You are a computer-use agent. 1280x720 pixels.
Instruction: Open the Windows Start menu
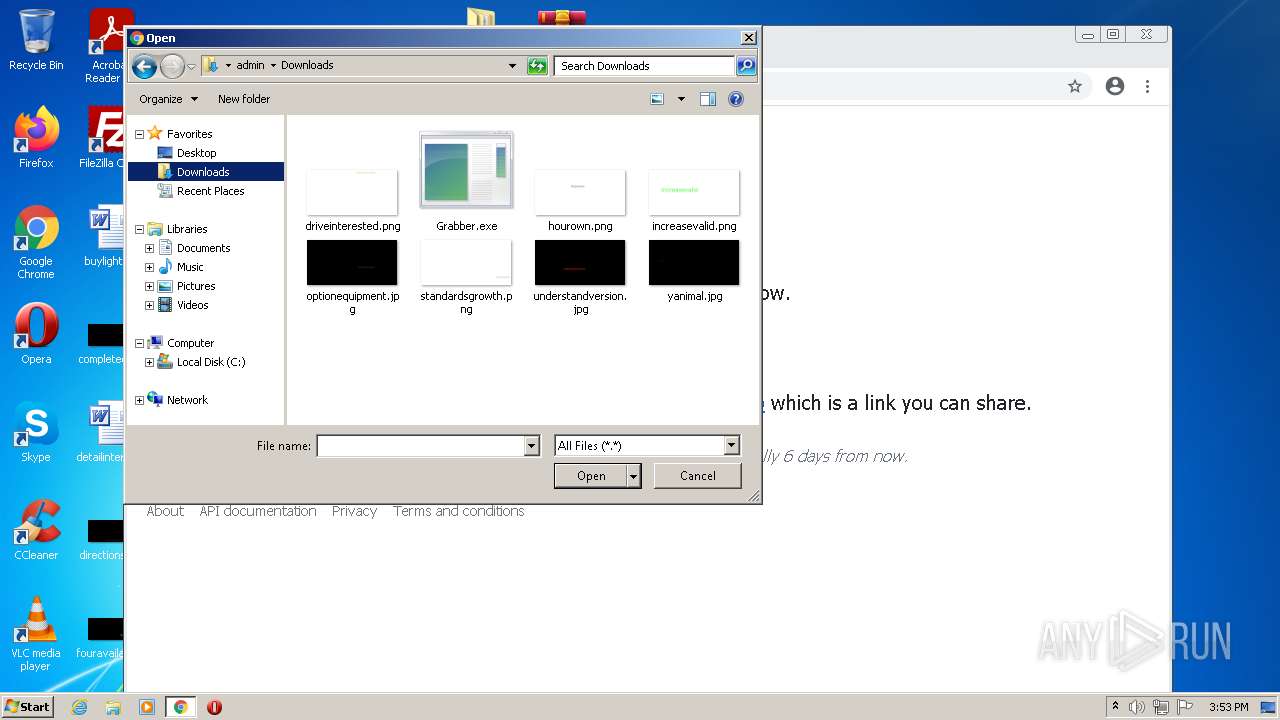(28, 706)
